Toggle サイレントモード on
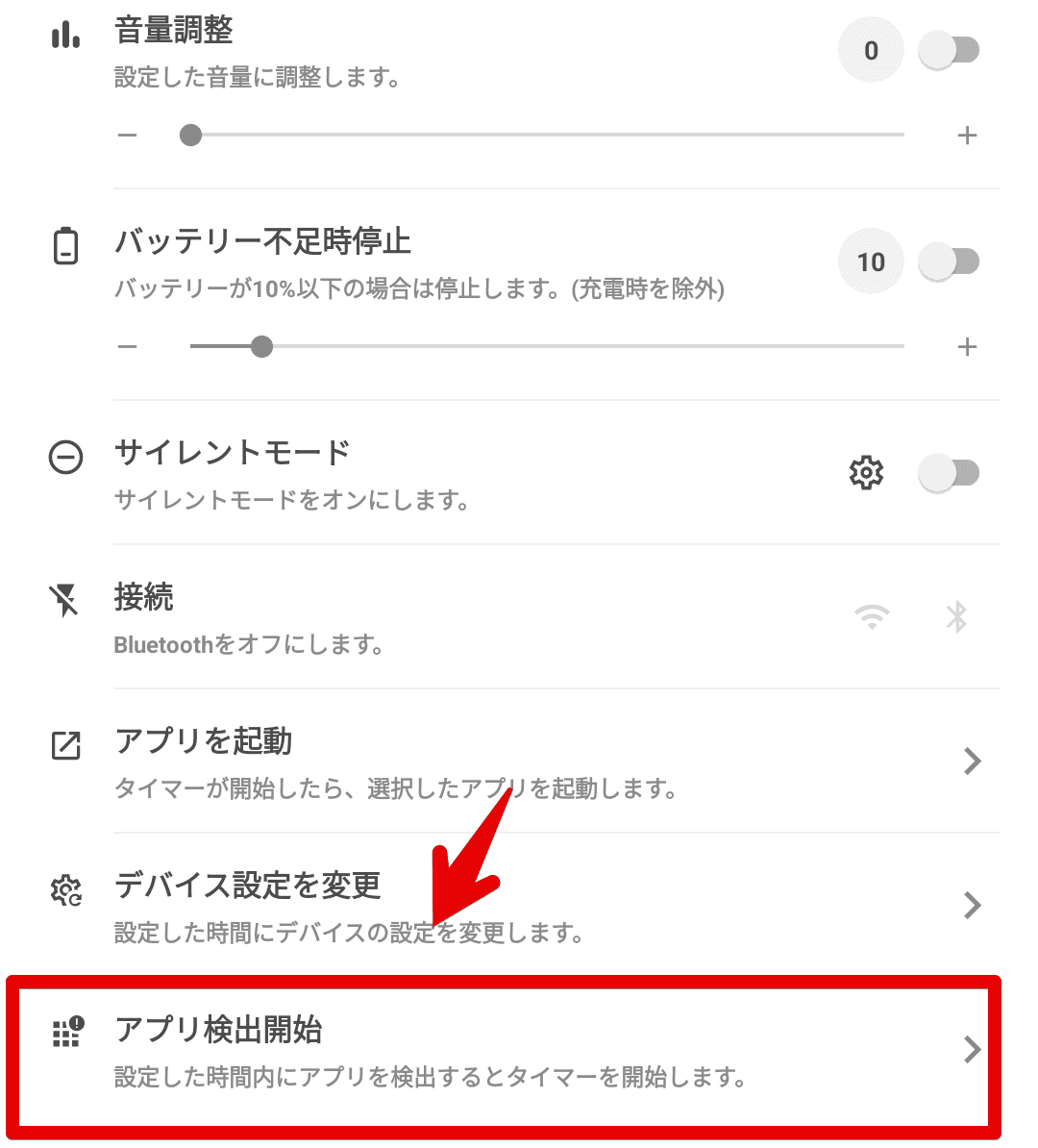 (950, 472)
